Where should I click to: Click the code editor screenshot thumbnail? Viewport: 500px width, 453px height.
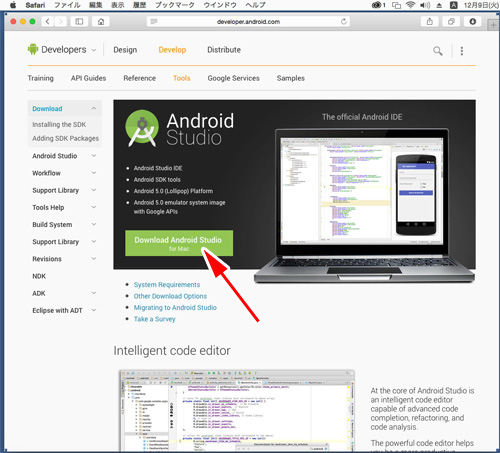tap(237, 411)
